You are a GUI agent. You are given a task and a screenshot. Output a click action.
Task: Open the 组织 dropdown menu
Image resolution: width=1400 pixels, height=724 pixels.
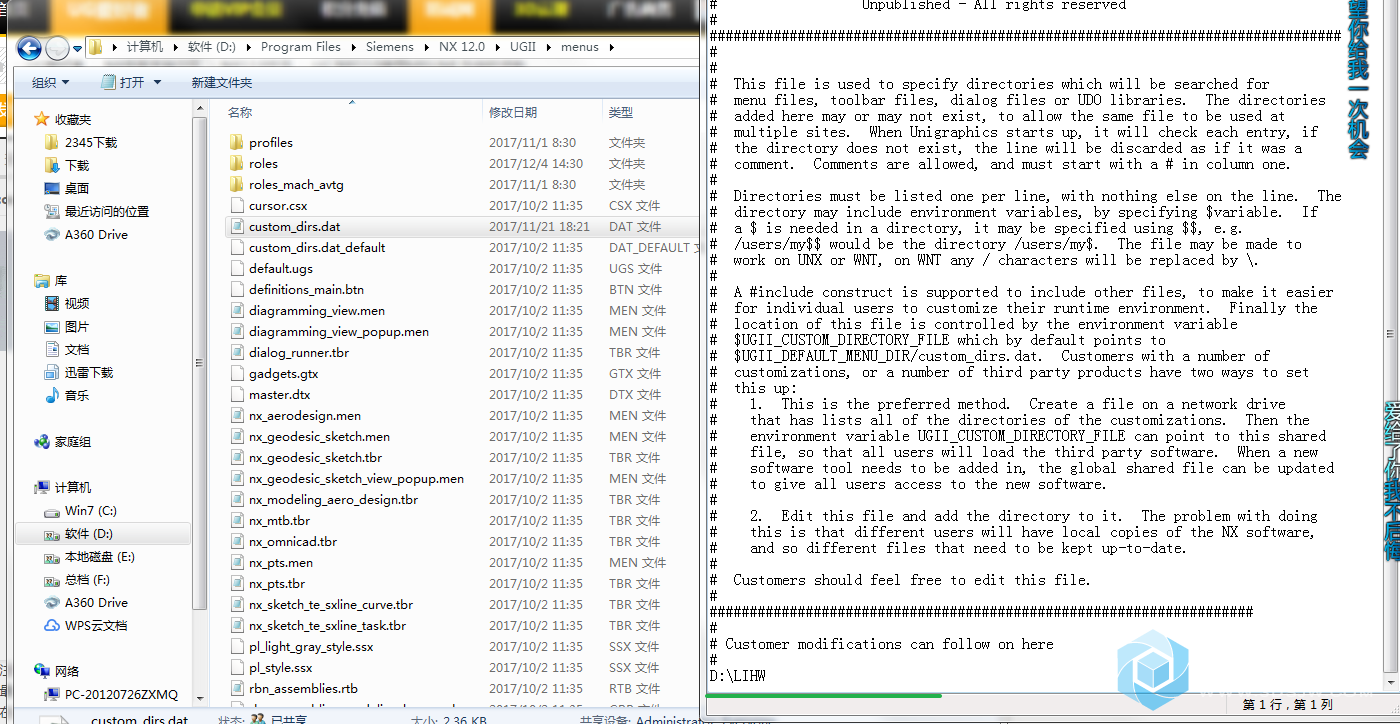[x=50, y=83]
